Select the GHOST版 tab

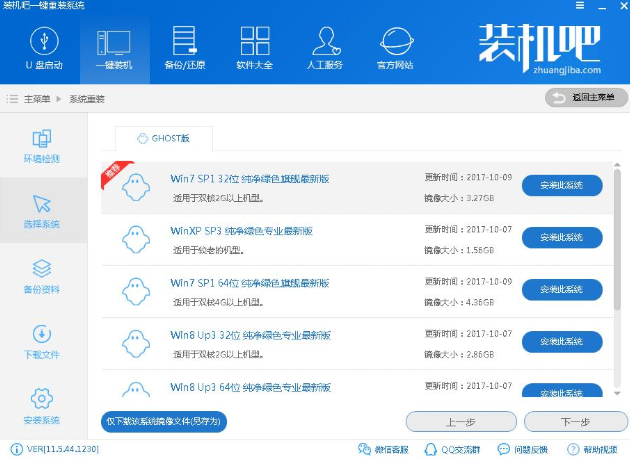164,139
